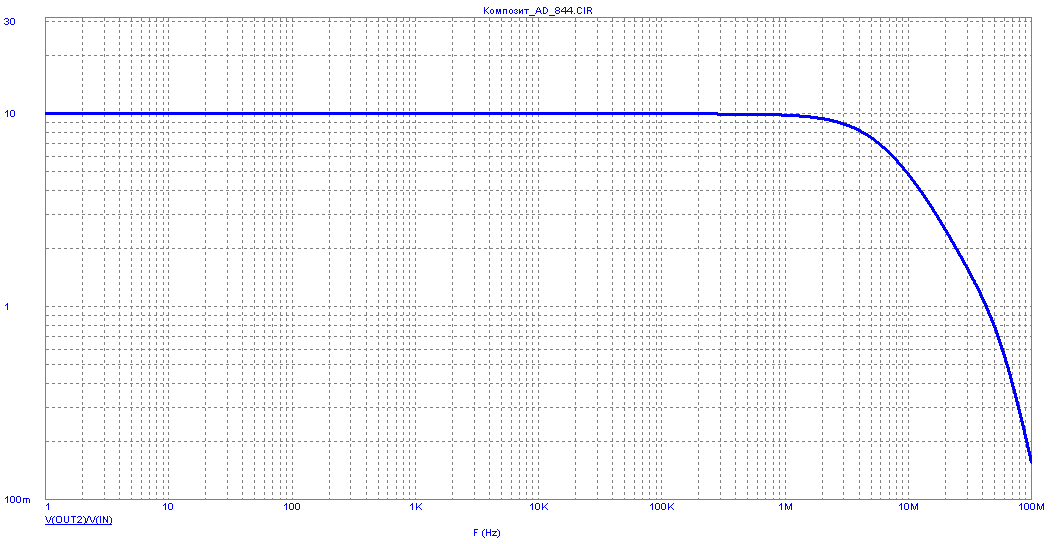Click the 1K frequency axis label
The width and height of the screenshot is (1058, 544).
coord(416,507)
